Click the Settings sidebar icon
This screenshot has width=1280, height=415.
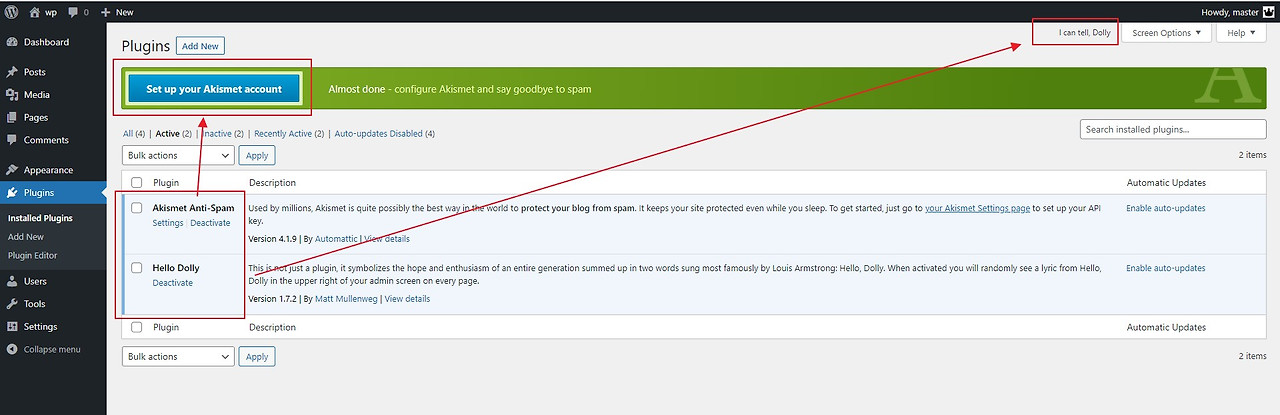12,327
